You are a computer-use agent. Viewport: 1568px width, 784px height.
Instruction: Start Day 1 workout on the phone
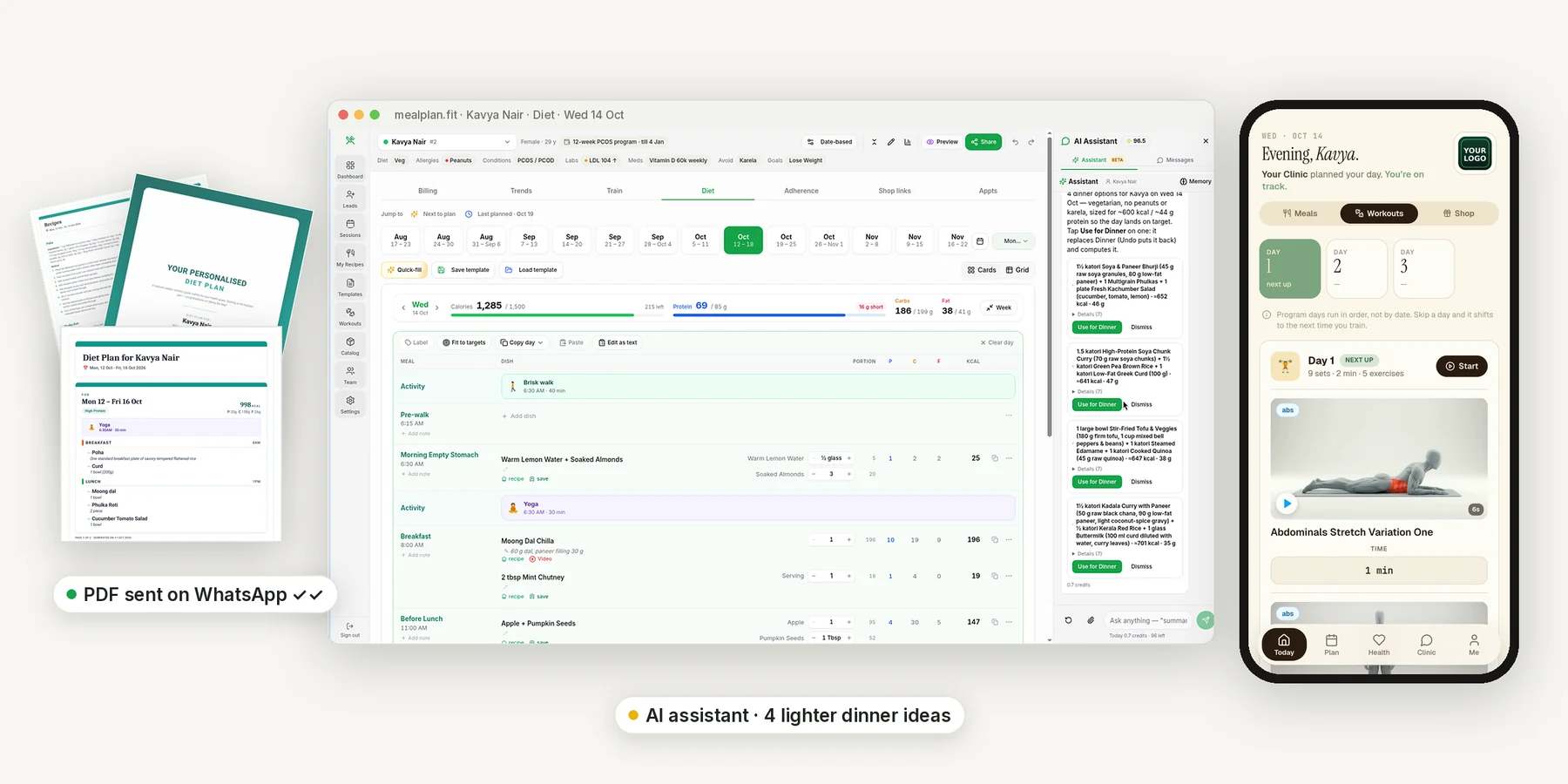(x=1462, y=366)
